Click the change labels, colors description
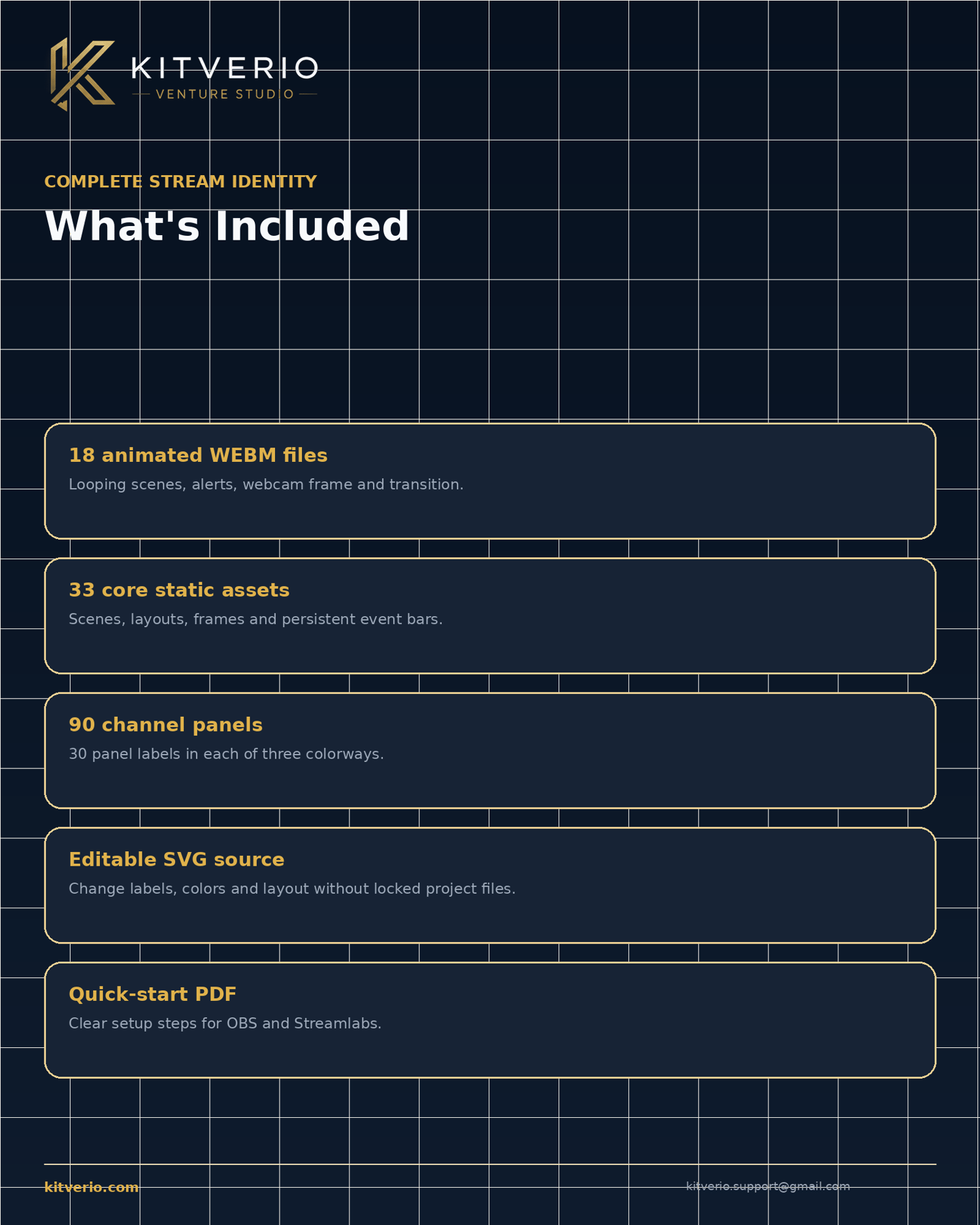 pyautogui.click(x=292, y=889)
